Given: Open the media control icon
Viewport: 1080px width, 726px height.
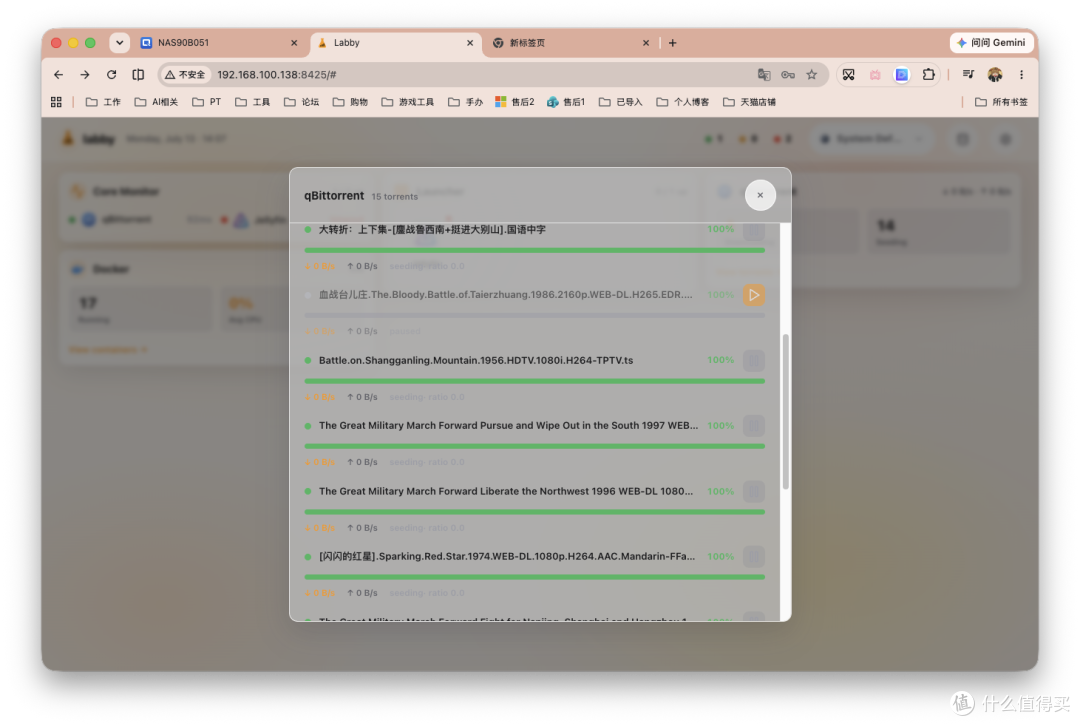Looking at the screenshot, I should point(968,74).
